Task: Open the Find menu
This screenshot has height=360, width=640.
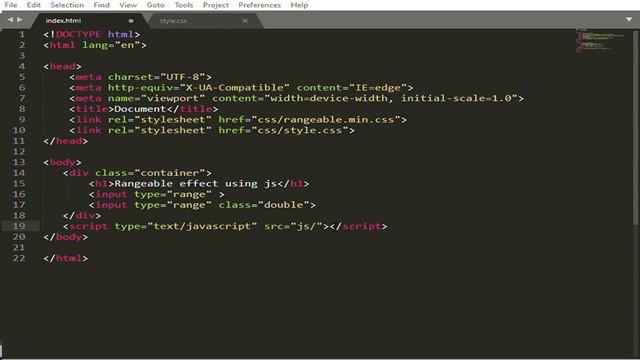Action: click(101, 5)
